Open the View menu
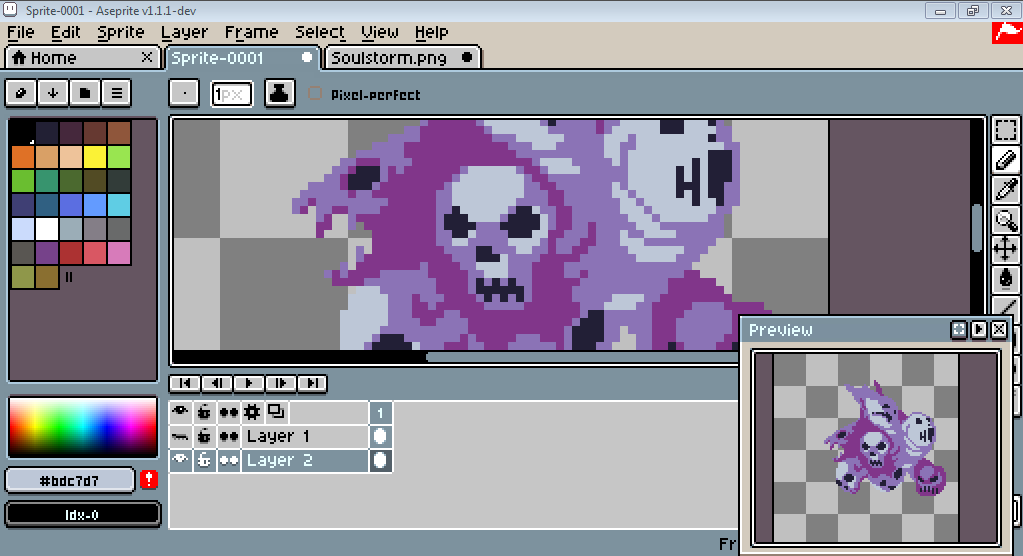The height and width of the screenshot is (556, 1023). 380,33
